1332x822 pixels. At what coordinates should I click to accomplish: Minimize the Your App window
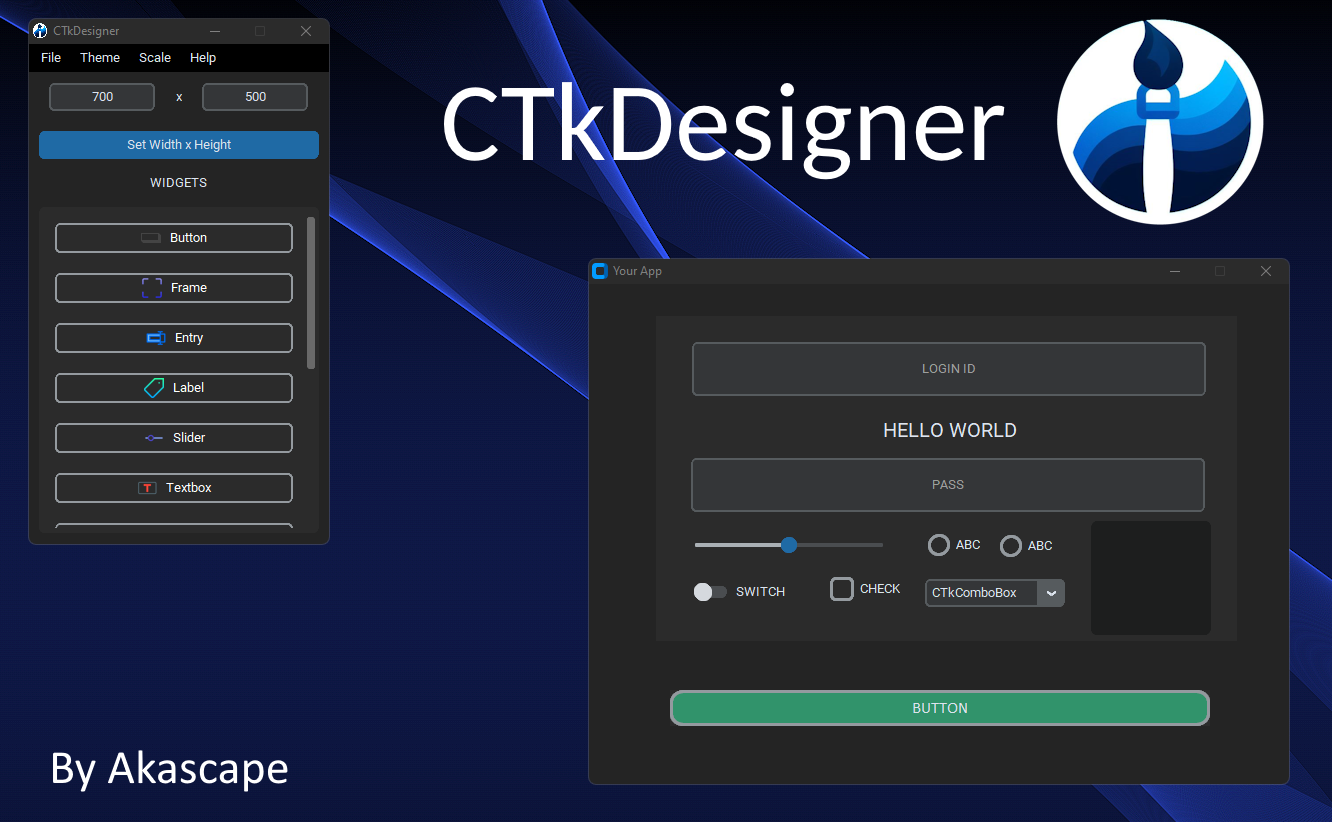coord(1175,271)
